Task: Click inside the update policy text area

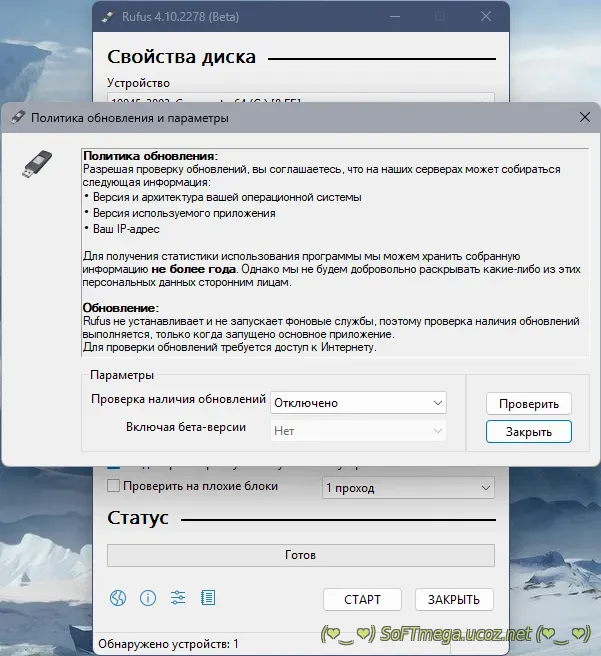Action: (x=330, y=250)
